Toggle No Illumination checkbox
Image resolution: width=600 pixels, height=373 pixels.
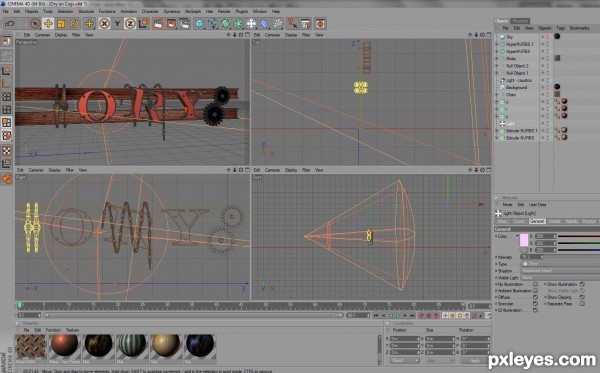point(535,284)
